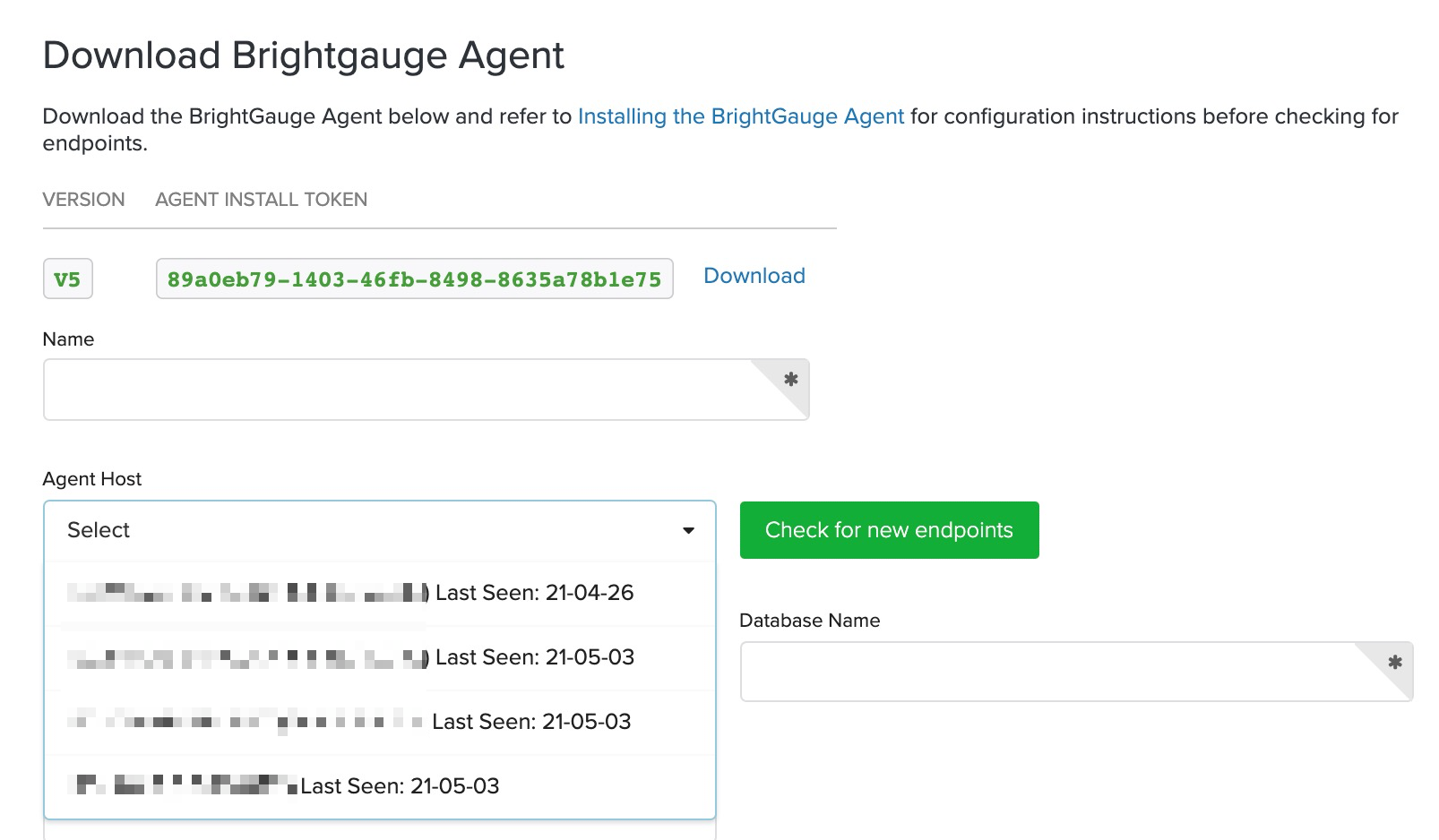Click the Name field label
This screenshot has height=840, width=1439.
(x=68, y=339)
